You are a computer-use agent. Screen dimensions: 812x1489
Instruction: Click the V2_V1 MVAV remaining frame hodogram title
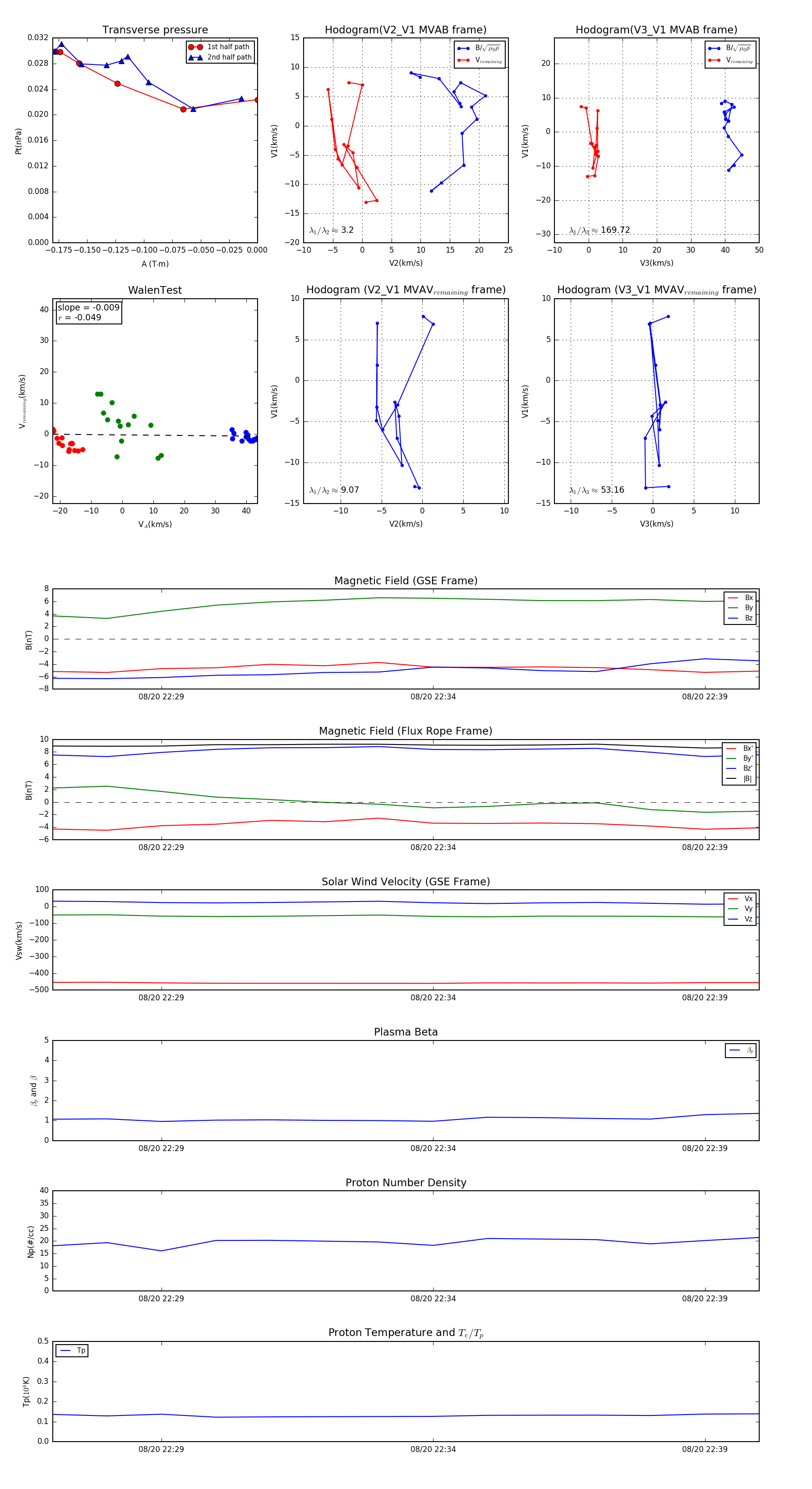406,290
